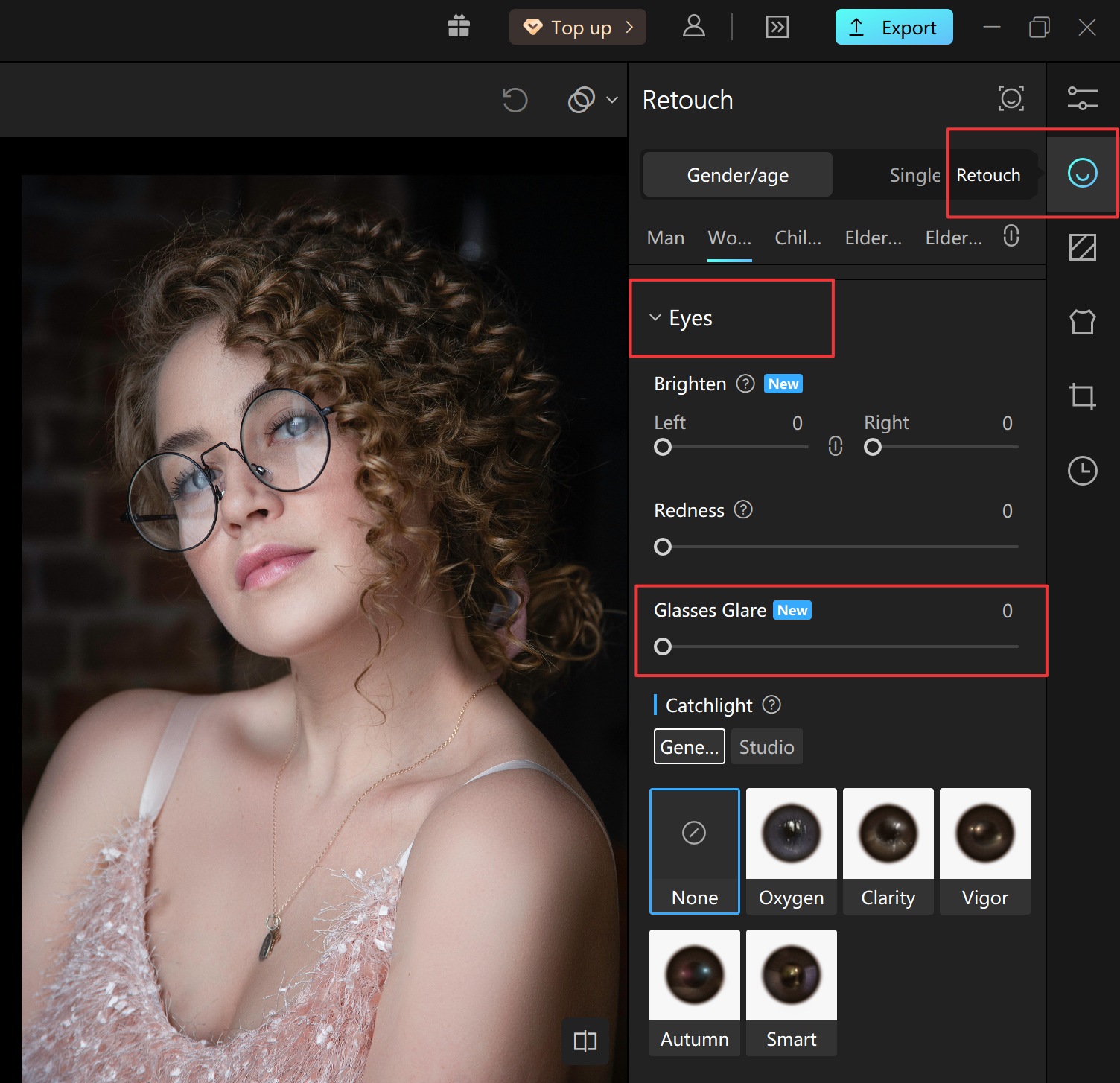The width and height of the screenshot is (1120, 1083).
Task: Expand the side panel collapse arrows button
Action: (x=777, y=28)
